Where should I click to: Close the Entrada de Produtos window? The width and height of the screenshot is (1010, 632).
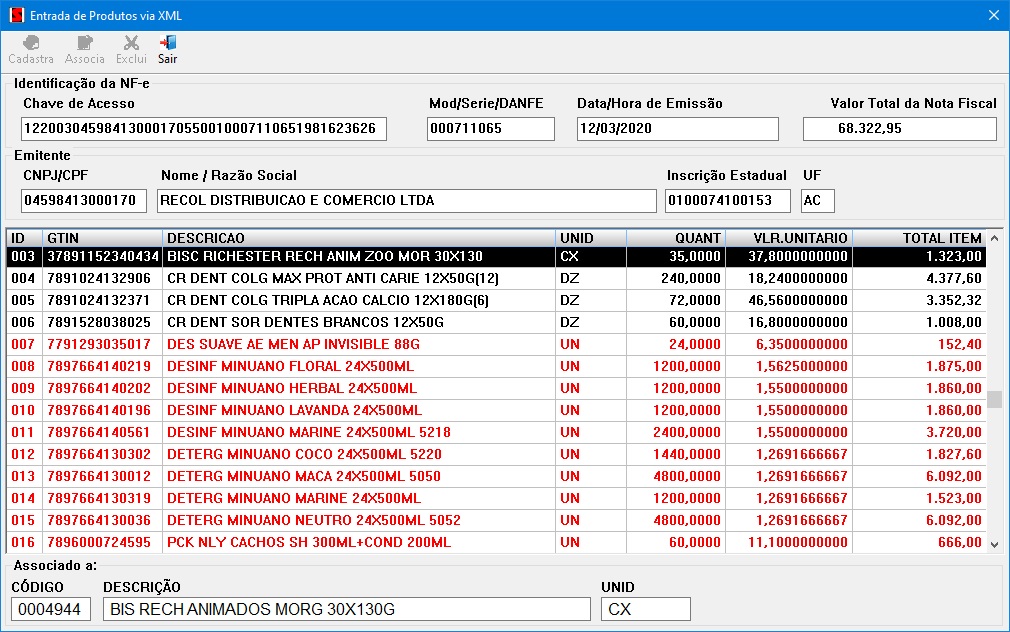click(992, 15)
